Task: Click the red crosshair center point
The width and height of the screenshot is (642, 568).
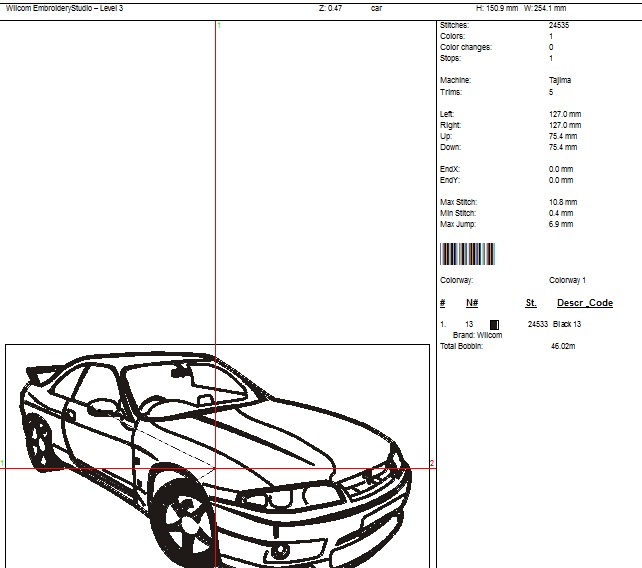Action: pos(217,467)
